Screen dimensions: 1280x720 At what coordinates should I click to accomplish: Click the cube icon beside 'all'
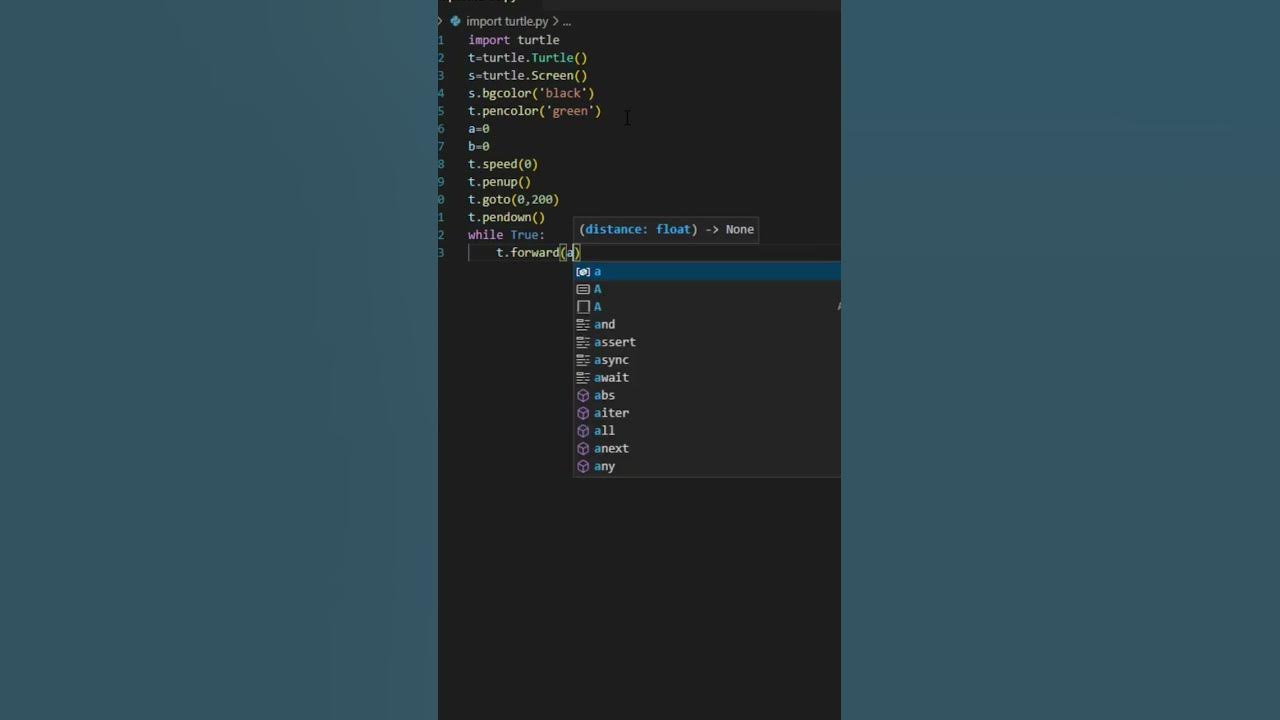click(x=583, y=431)
